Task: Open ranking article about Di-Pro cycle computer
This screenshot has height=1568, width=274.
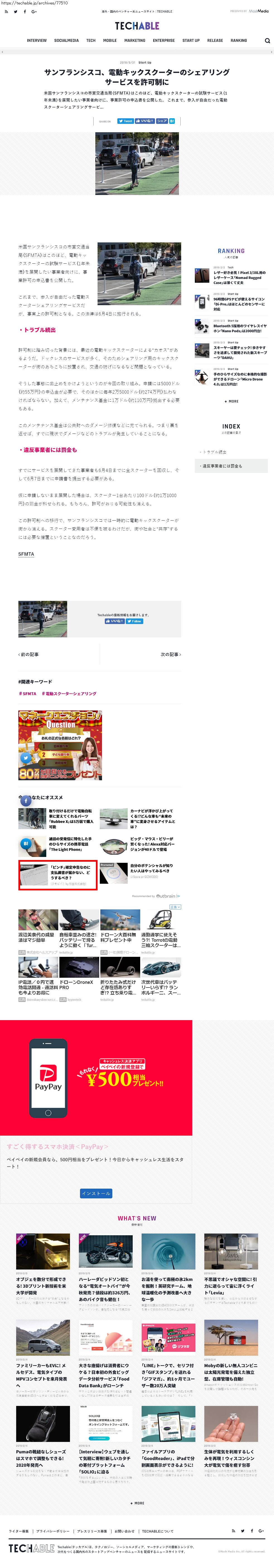Action: point(231,302)
